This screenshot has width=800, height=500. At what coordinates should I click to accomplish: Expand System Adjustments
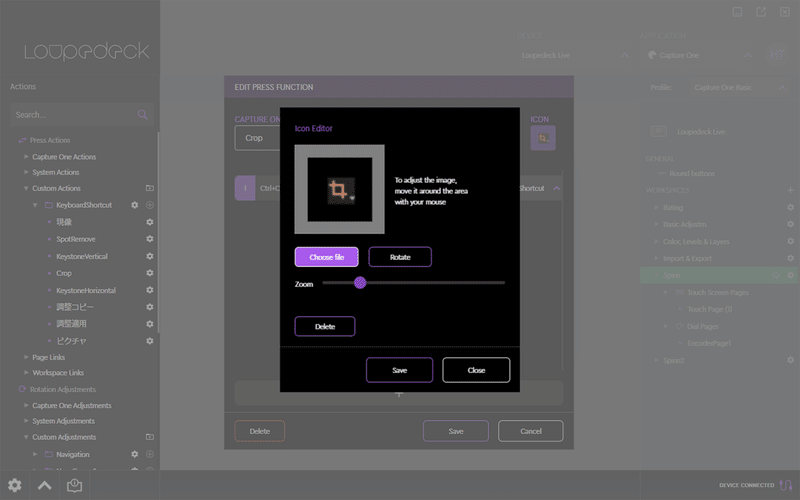point(26,421)
